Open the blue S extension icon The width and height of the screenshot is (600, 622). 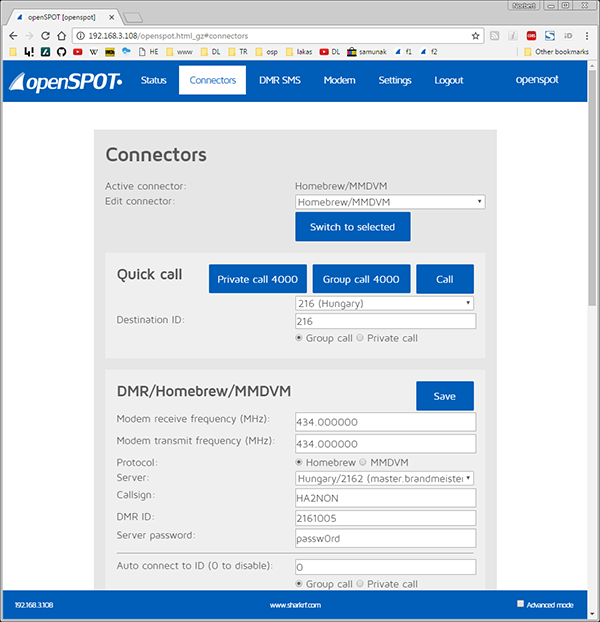[550, 36]
